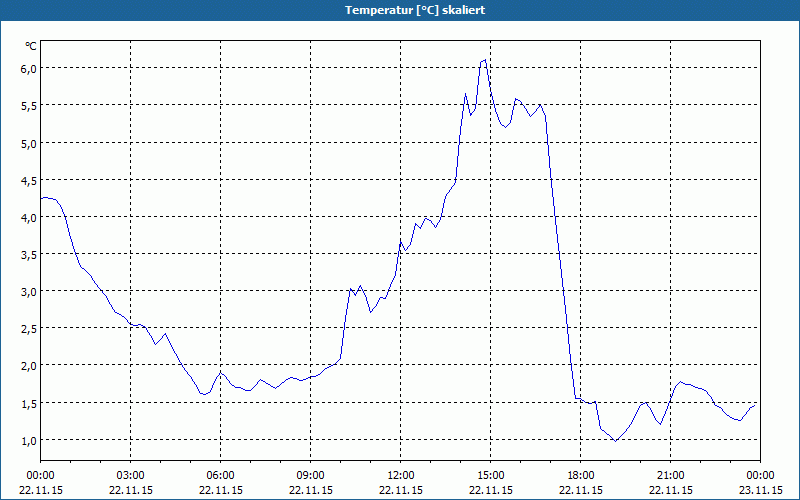Choose the 2,5 y-axis label
800x500 pixels.
point(29,329)
